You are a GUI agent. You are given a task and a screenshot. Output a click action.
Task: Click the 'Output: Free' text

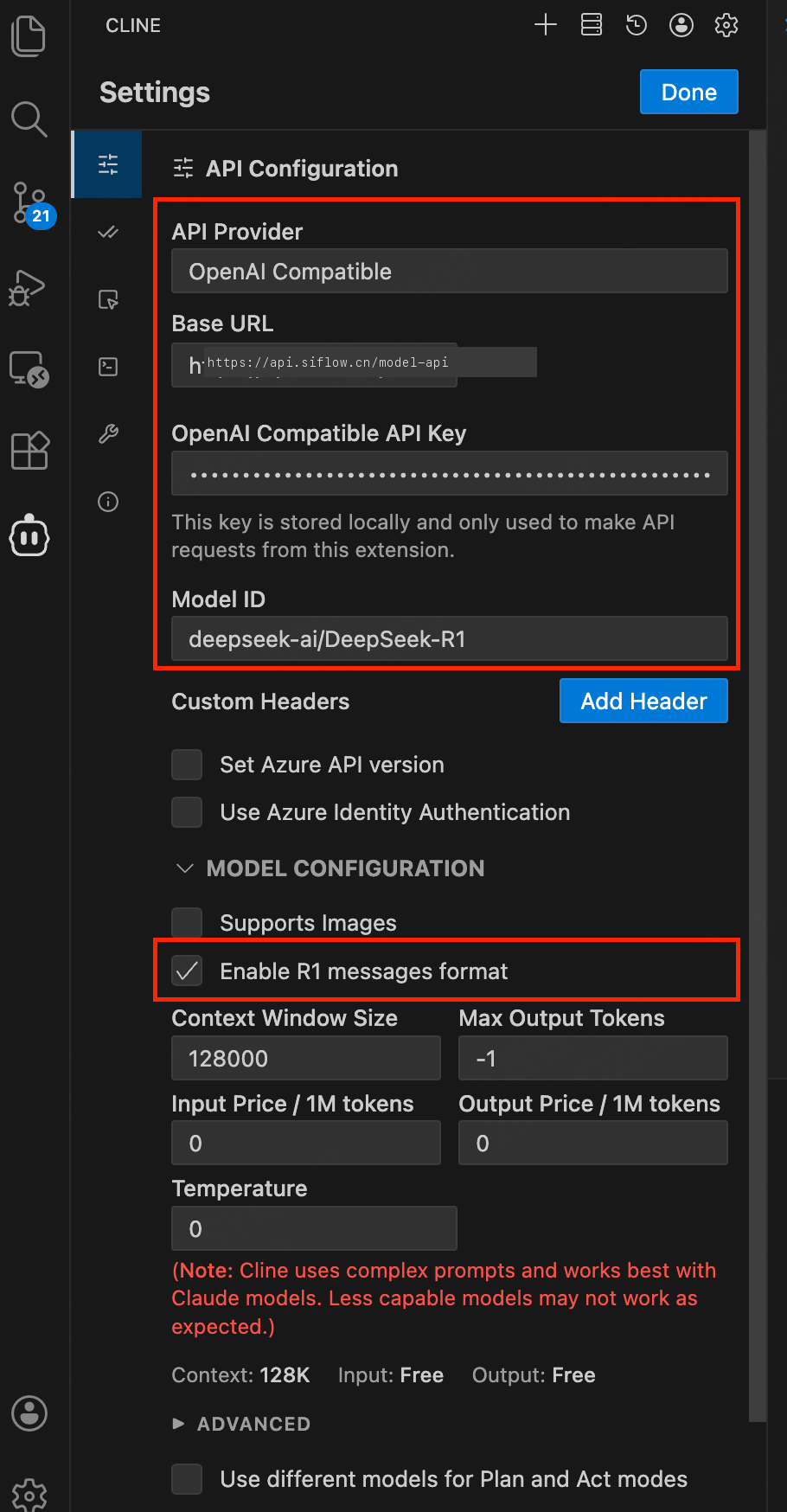pyautogui.click(x=534, y=1375)
